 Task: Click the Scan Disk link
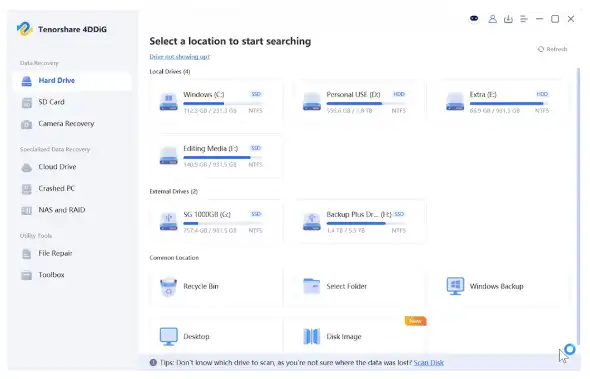[x=429, y=363]
